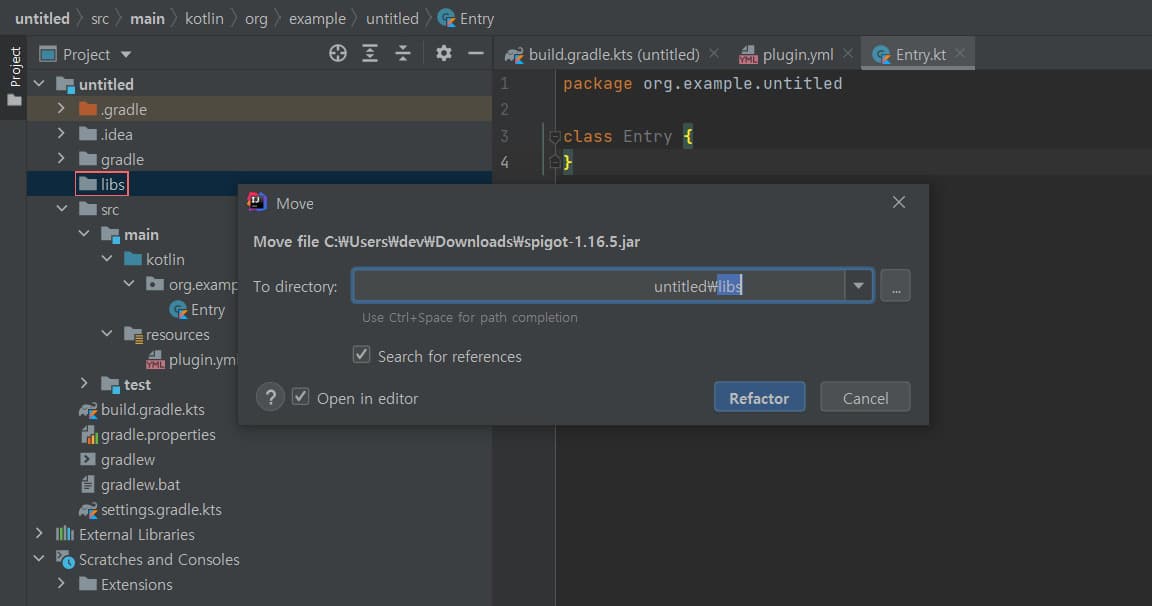
Task: Click the locate/select opened file target icon
Action: (338, 54)
